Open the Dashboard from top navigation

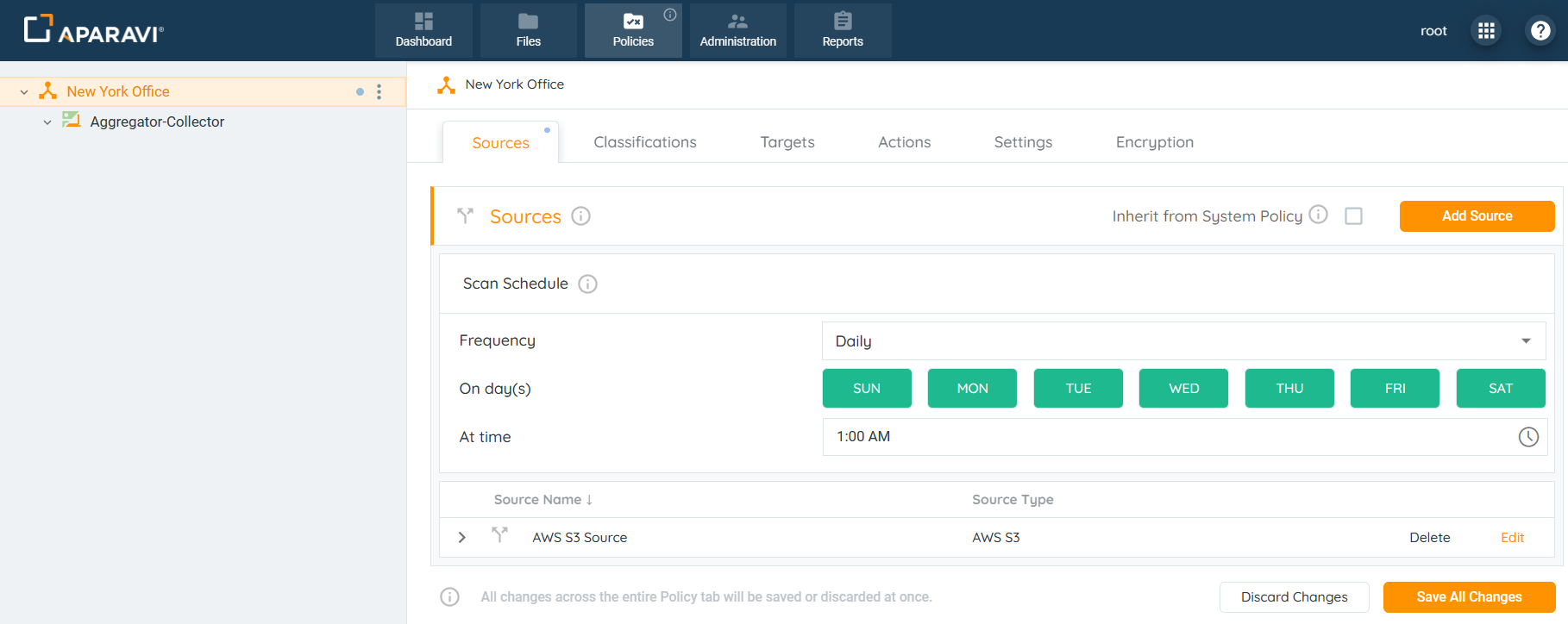[x=423, y=30]
